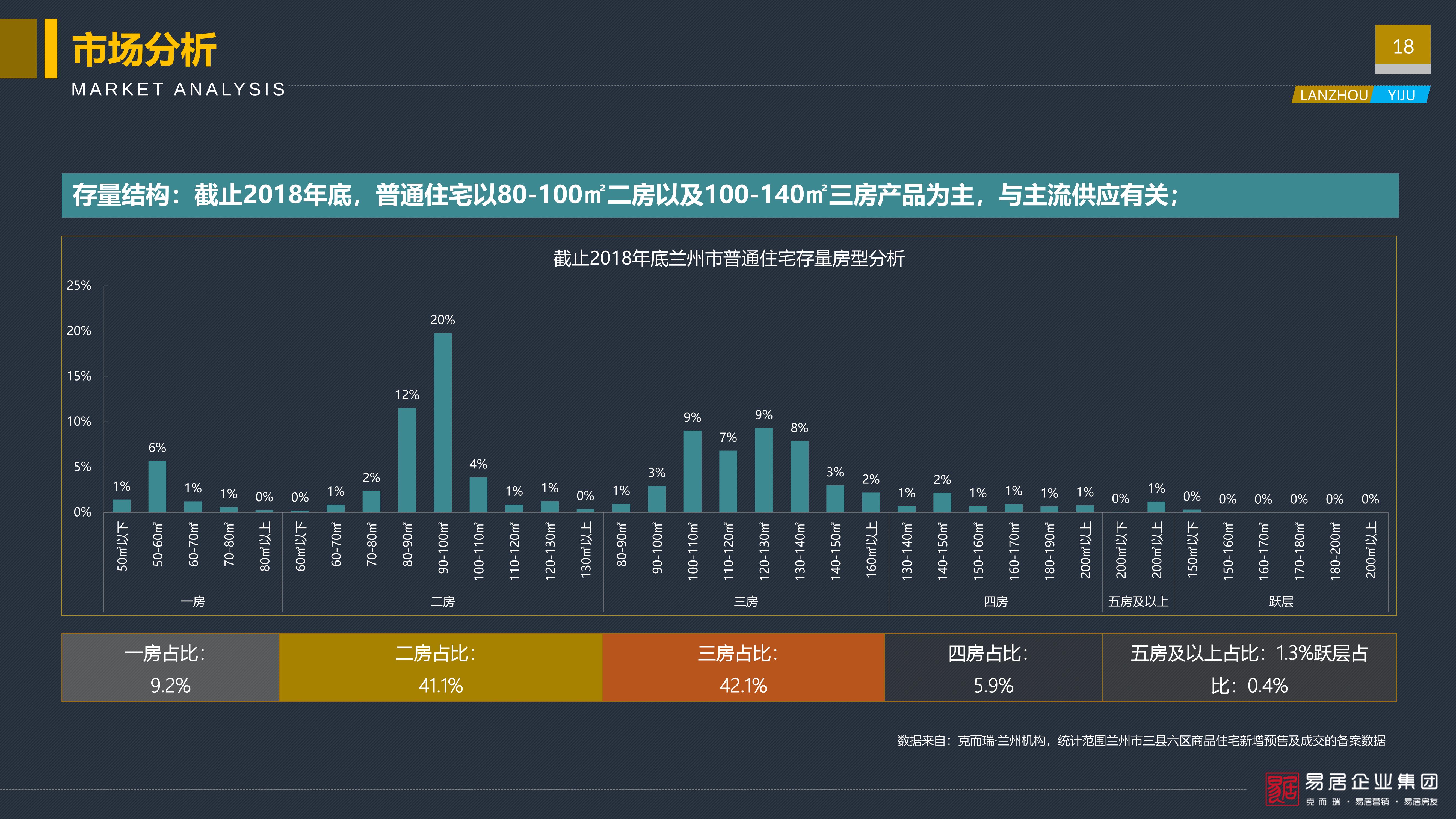1456x819 pixels.
Task: Click the gray 一房占比 9.2% box
Action: tap(170, 667)
